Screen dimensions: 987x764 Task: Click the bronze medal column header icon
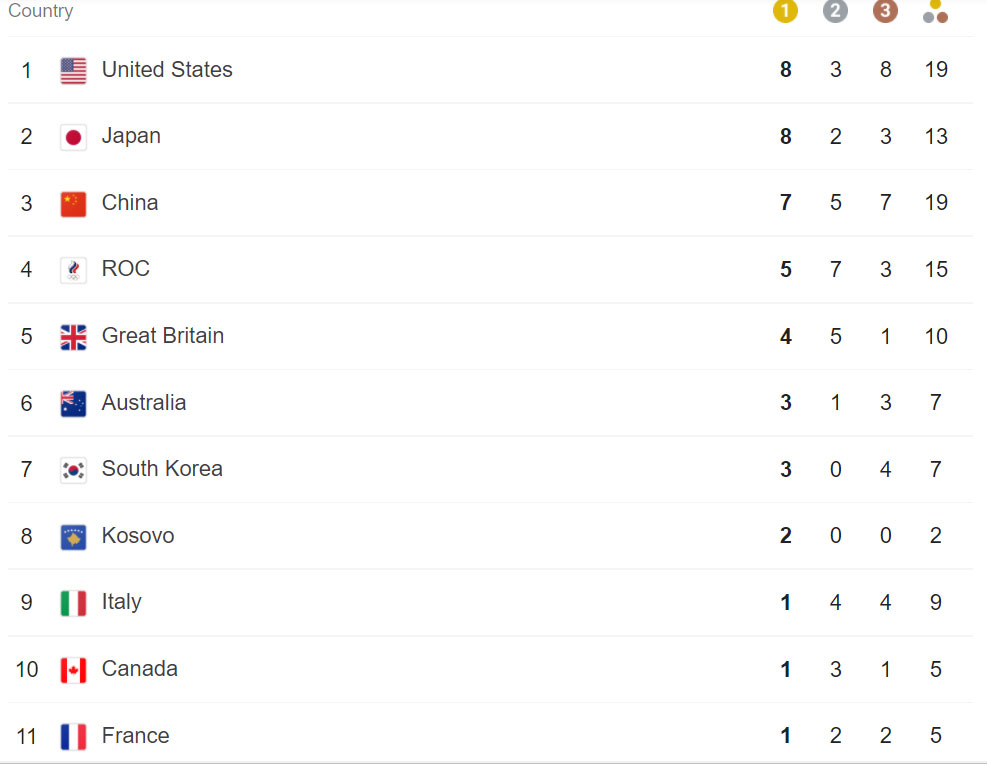tap(885, 11)
